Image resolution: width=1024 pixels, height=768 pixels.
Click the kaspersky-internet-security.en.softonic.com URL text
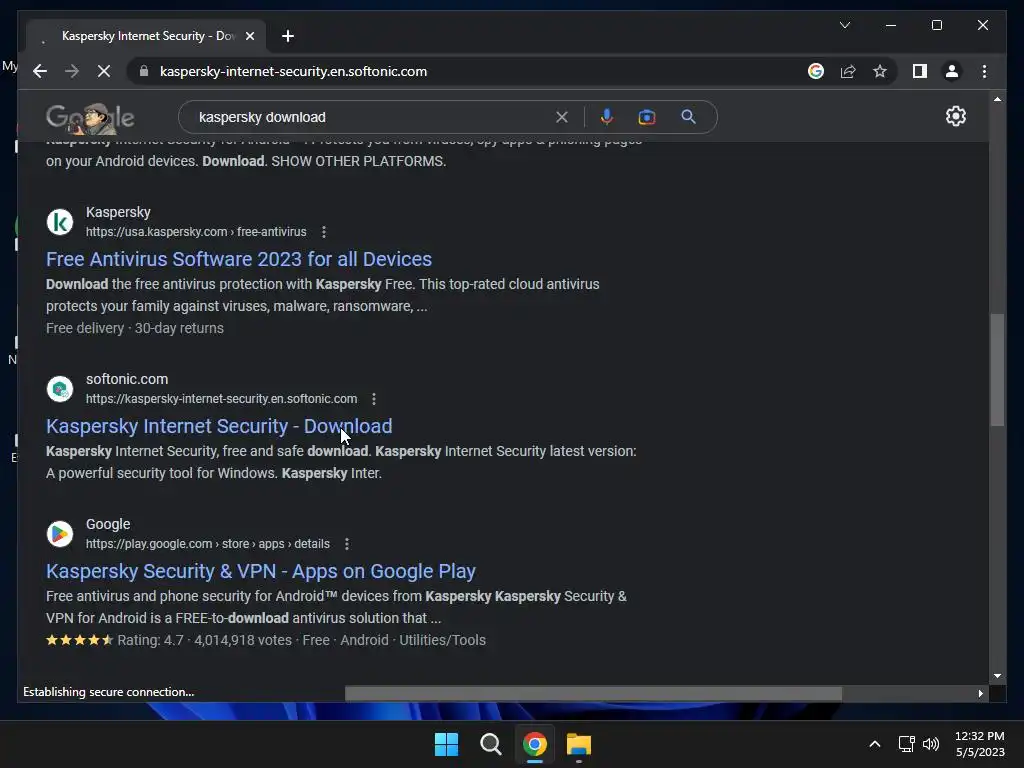click(x=221, y=399)
